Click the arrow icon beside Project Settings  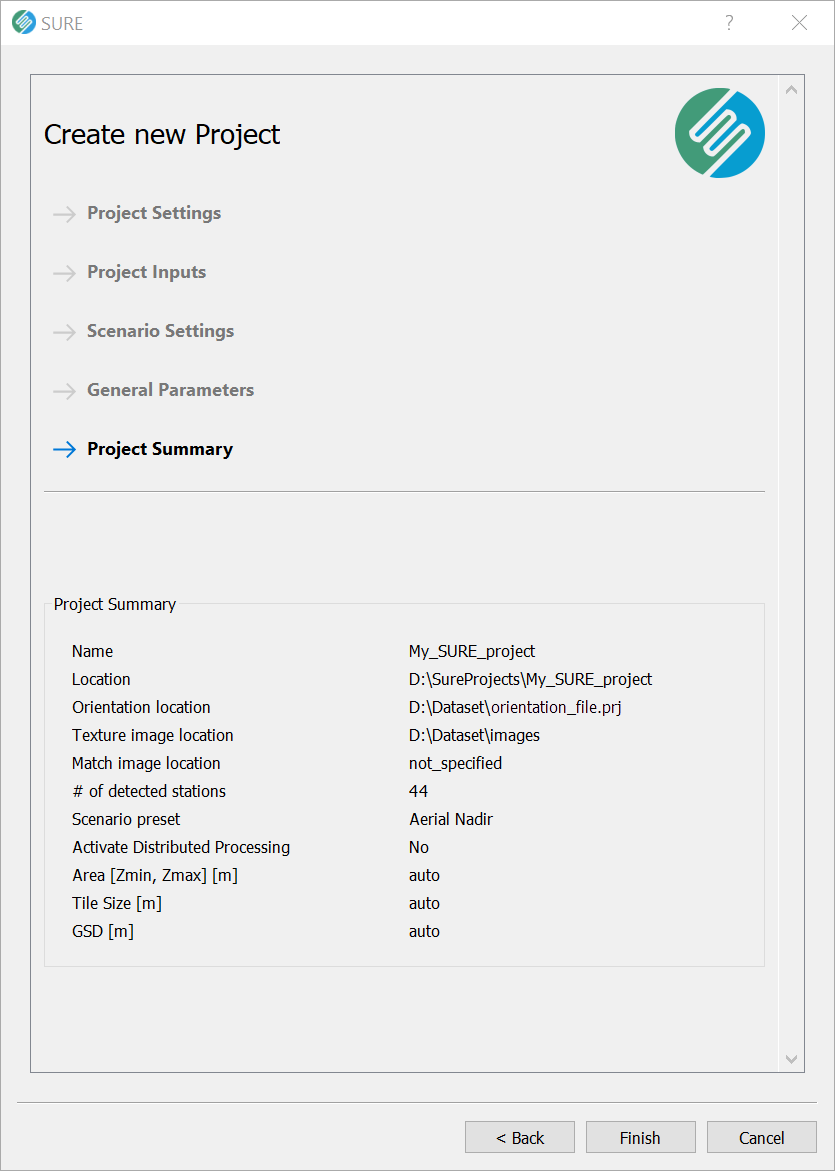coord(64,214)
